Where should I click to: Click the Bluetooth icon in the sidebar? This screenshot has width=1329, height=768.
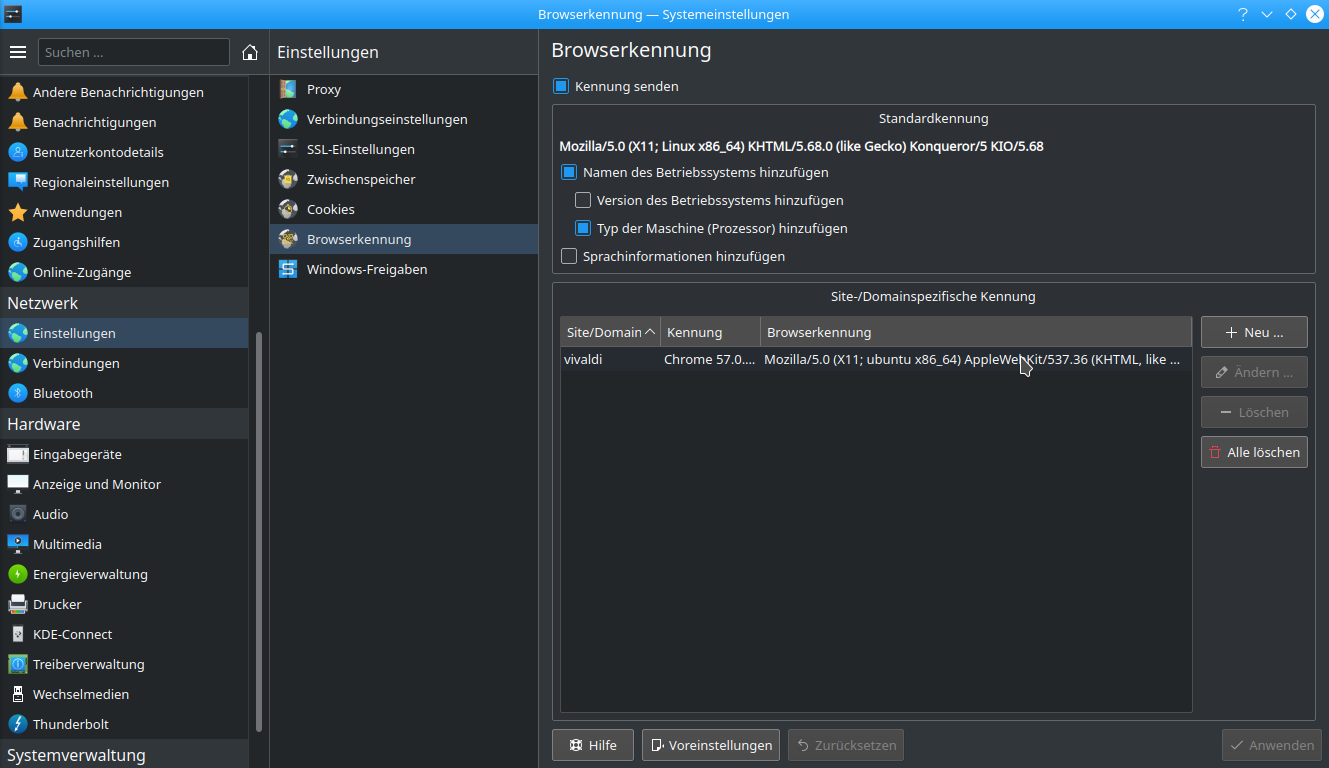click(x=18, y=393)
